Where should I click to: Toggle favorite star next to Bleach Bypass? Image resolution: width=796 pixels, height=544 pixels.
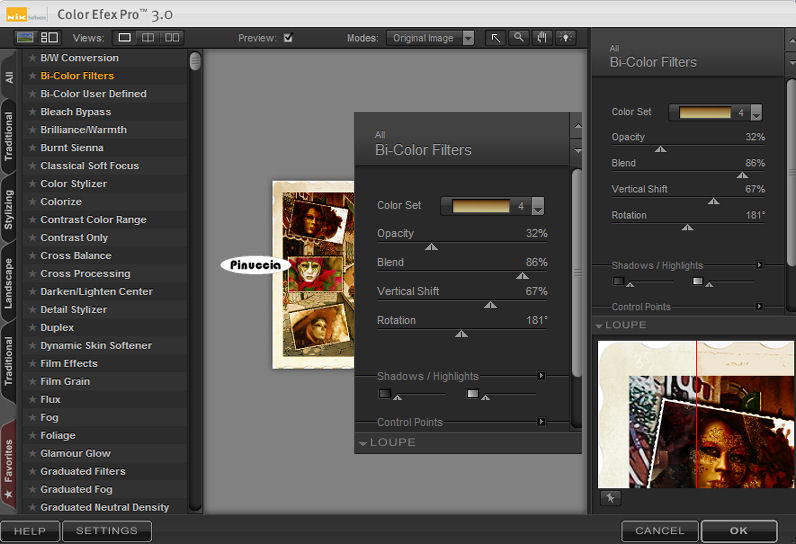pos(32,112)
